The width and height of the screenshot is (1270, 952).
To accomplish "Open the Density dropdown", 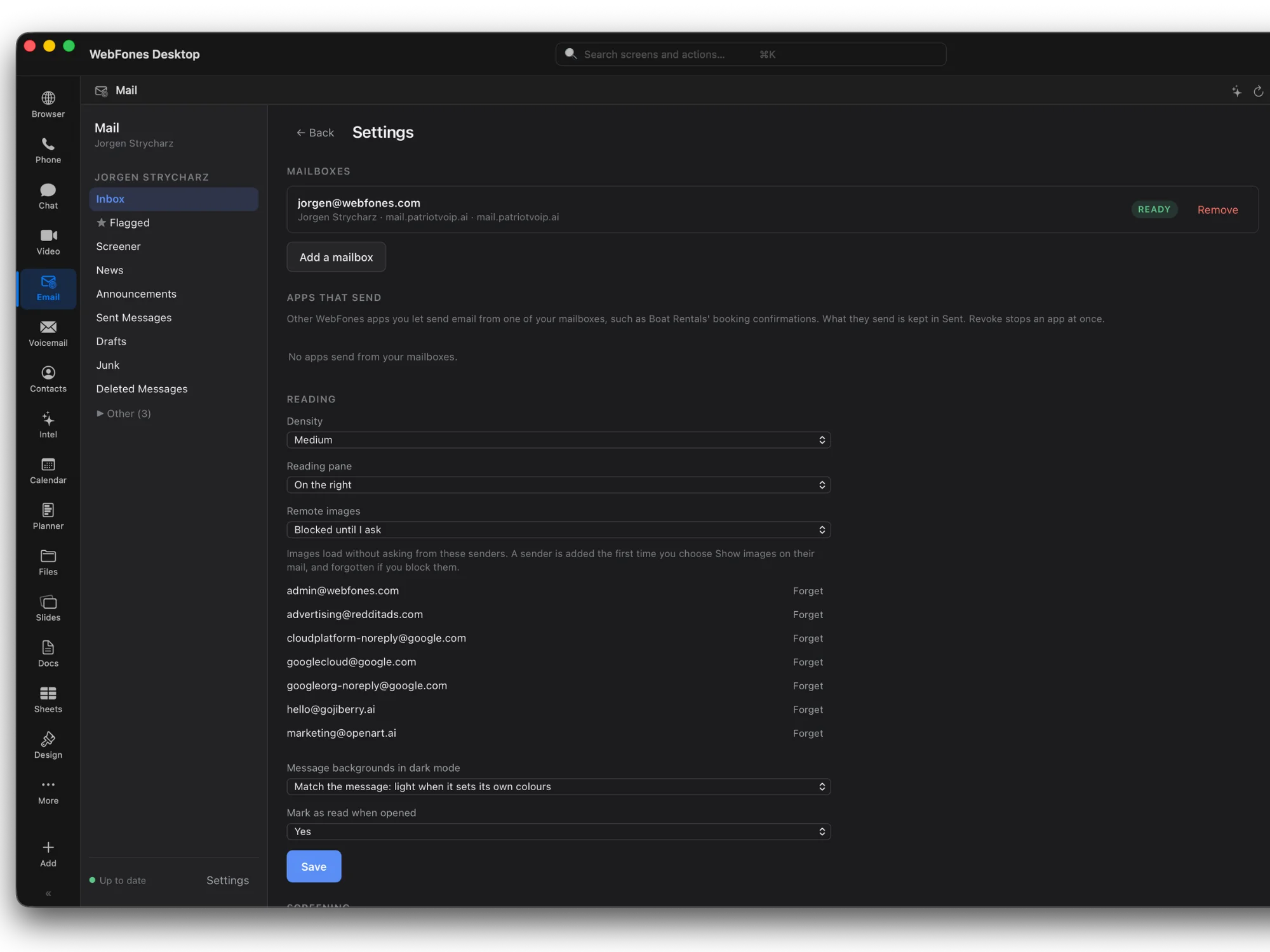I will coord(559,440).
